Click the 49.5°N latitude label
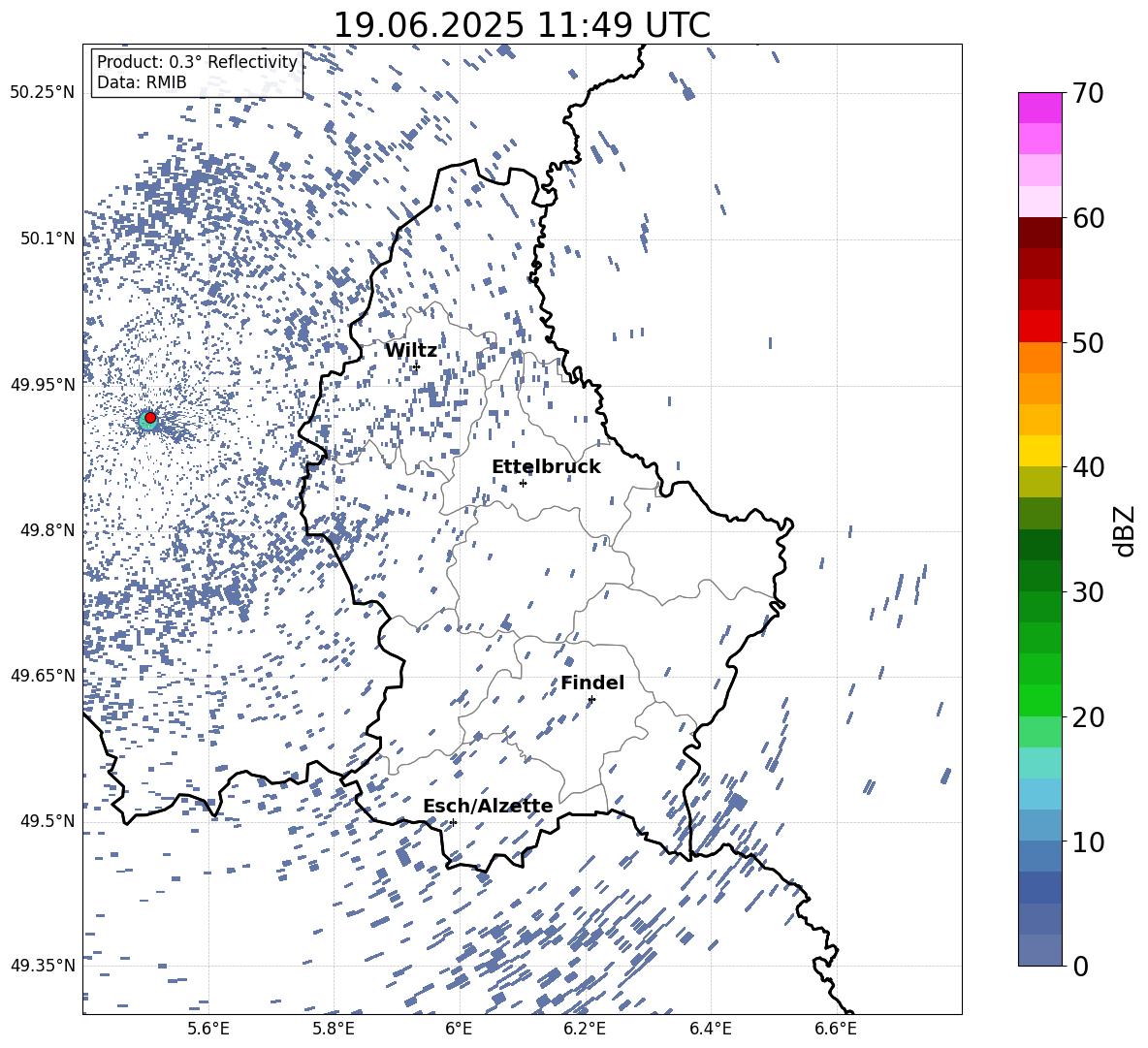 click(48, 821)
